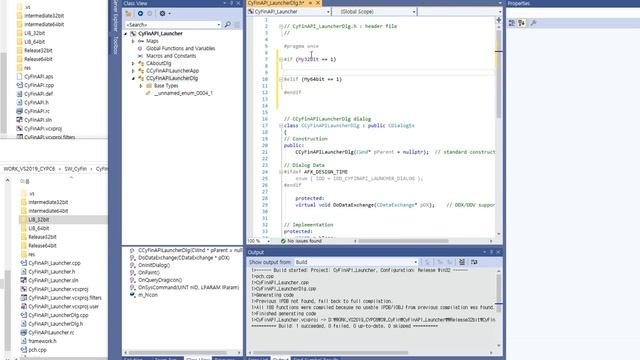Open the Show output from Build dropdown
This screenshot has width=640, height=360.
coord(416,262)
